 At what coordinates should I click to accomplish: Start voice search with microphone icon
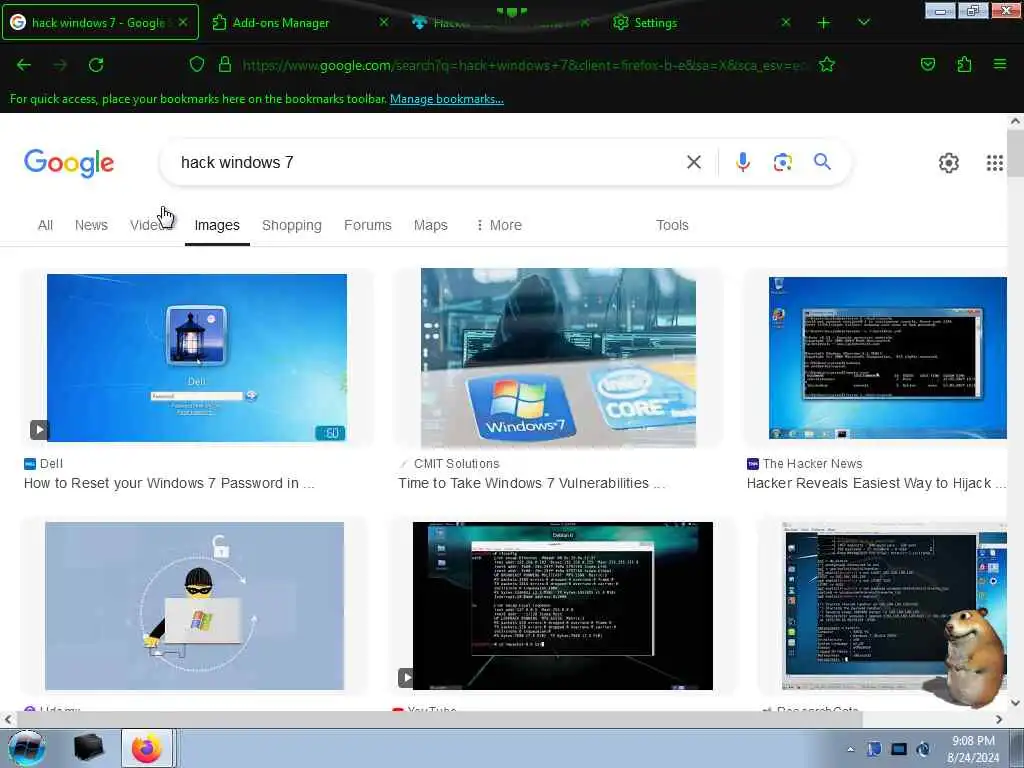(743, 162)
